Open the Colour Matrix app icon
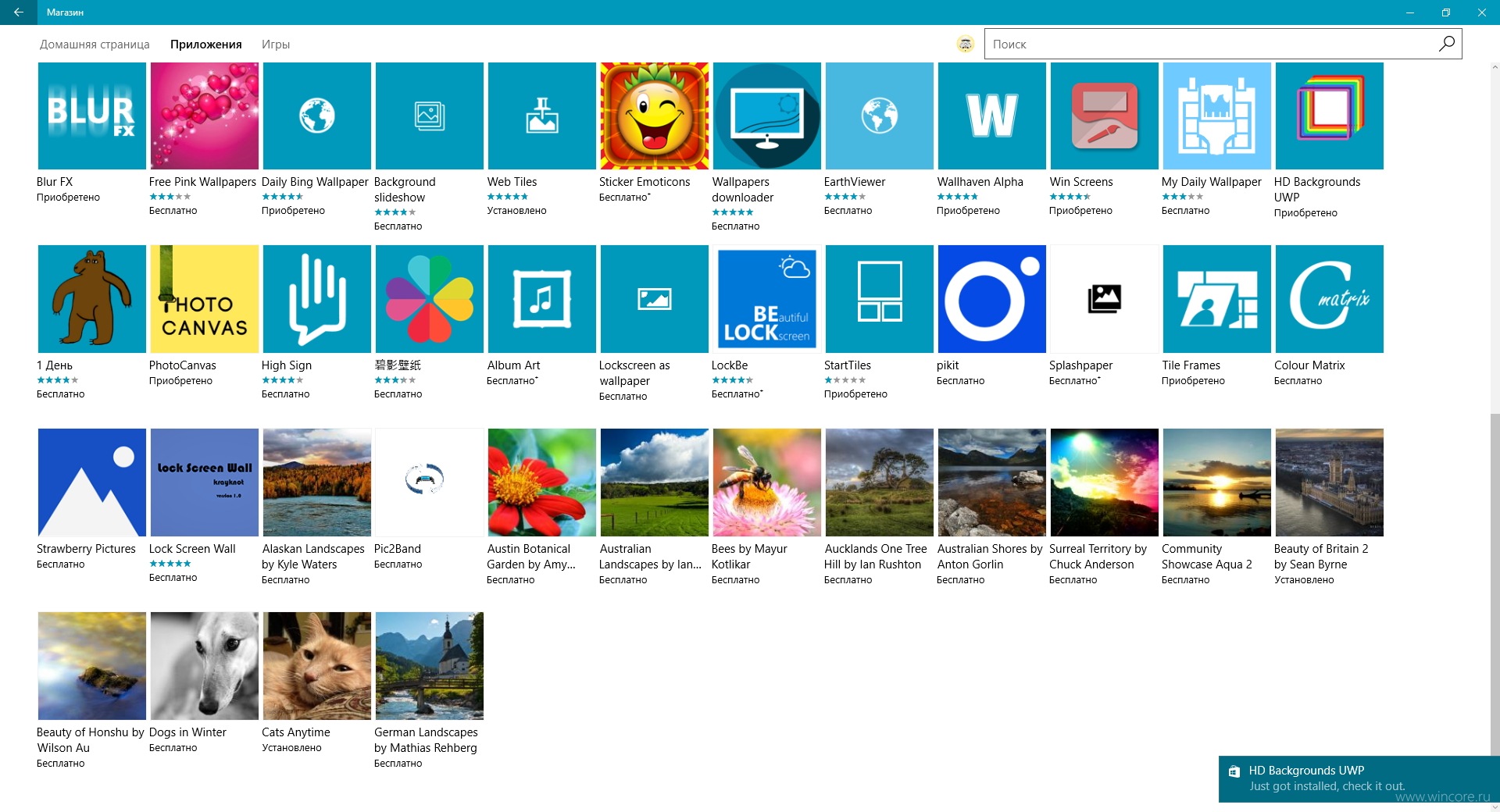Screen dimensions: 1500x812 [x=1330, y=299]
